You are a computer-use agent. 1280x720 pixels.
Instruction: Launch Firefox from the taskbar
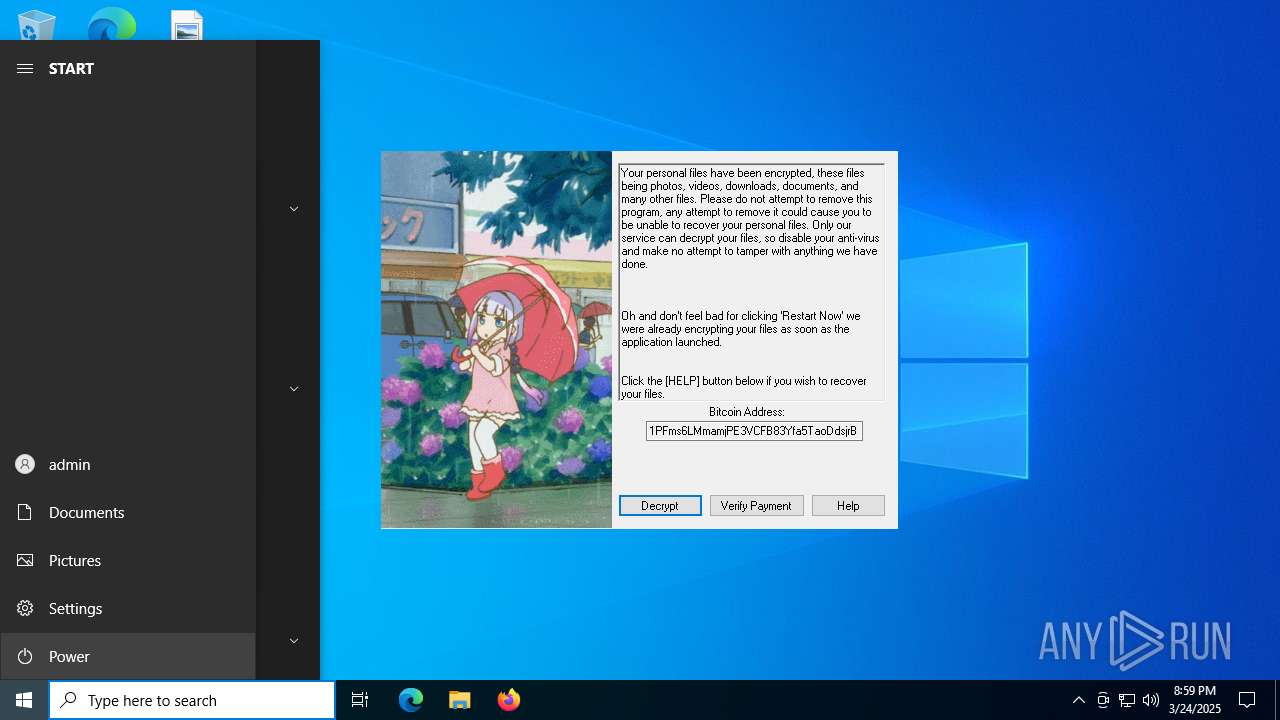point(509,700)
